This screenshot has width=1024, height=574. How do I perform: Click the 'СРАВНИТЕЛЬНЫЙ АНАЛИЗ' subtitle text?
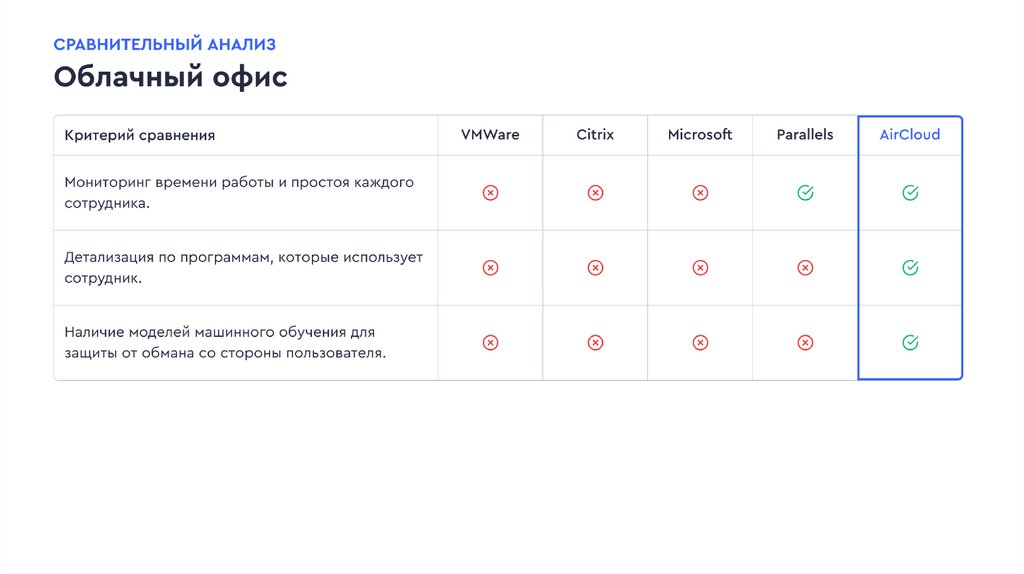(x=164, y=44)
